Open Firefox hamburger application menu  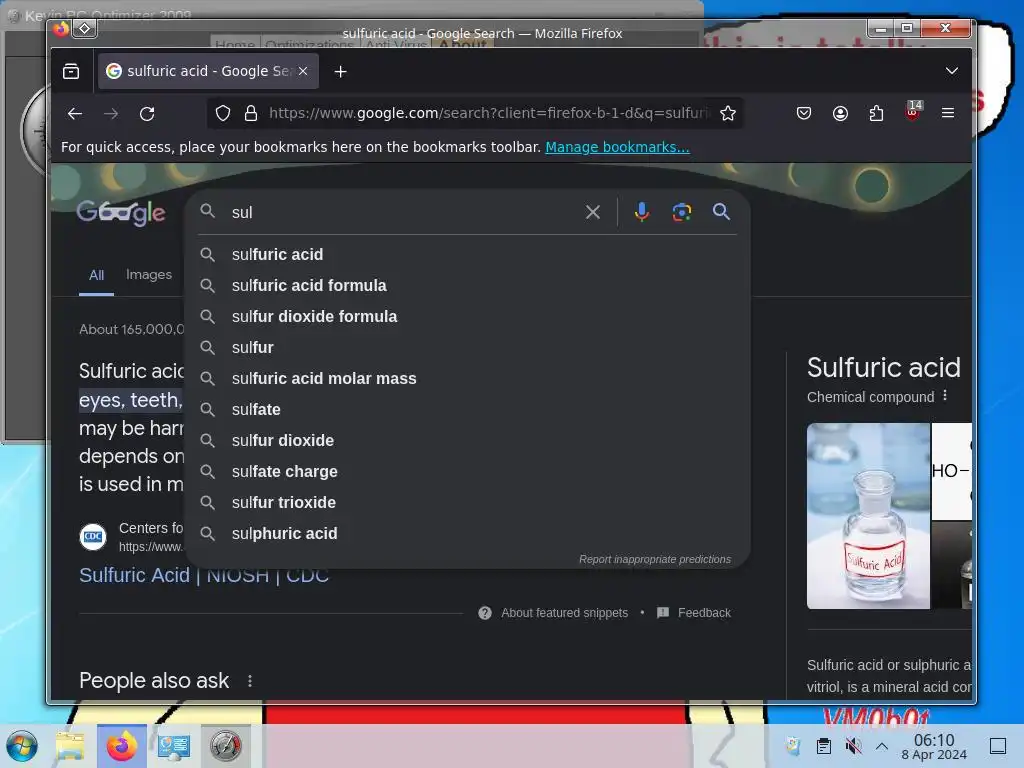948,114
